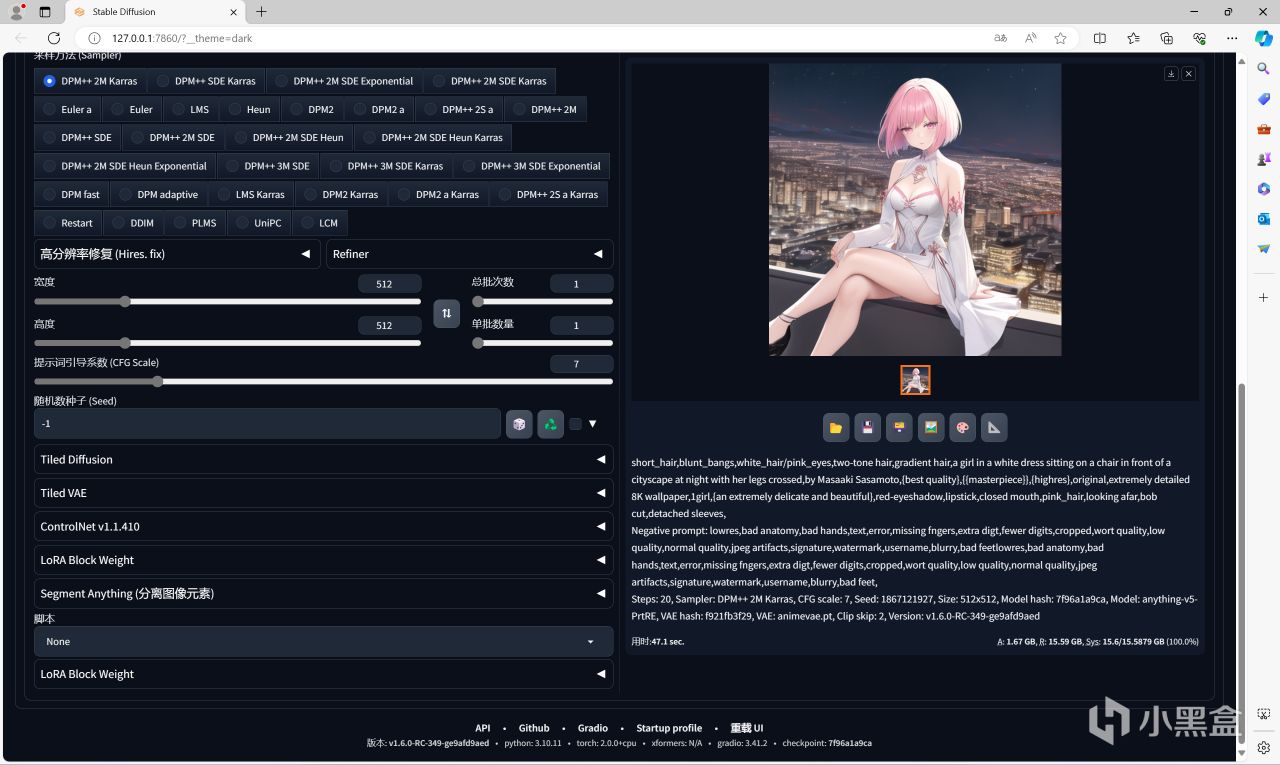Open the favorites list
Image resolution: width=1280 pixels, height=765 pixels.
click(1133, 38)
